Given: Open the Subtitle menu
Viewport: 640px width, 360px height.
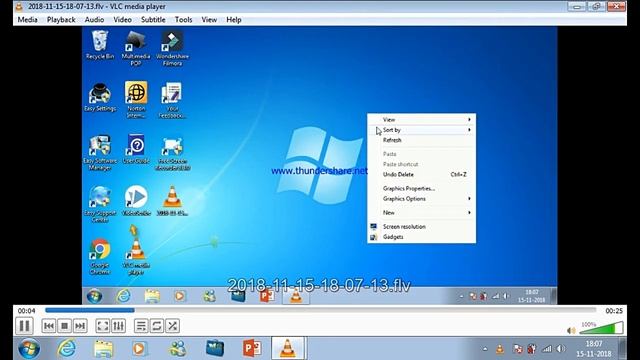Looking at the screenshot, I should point(153,20).
